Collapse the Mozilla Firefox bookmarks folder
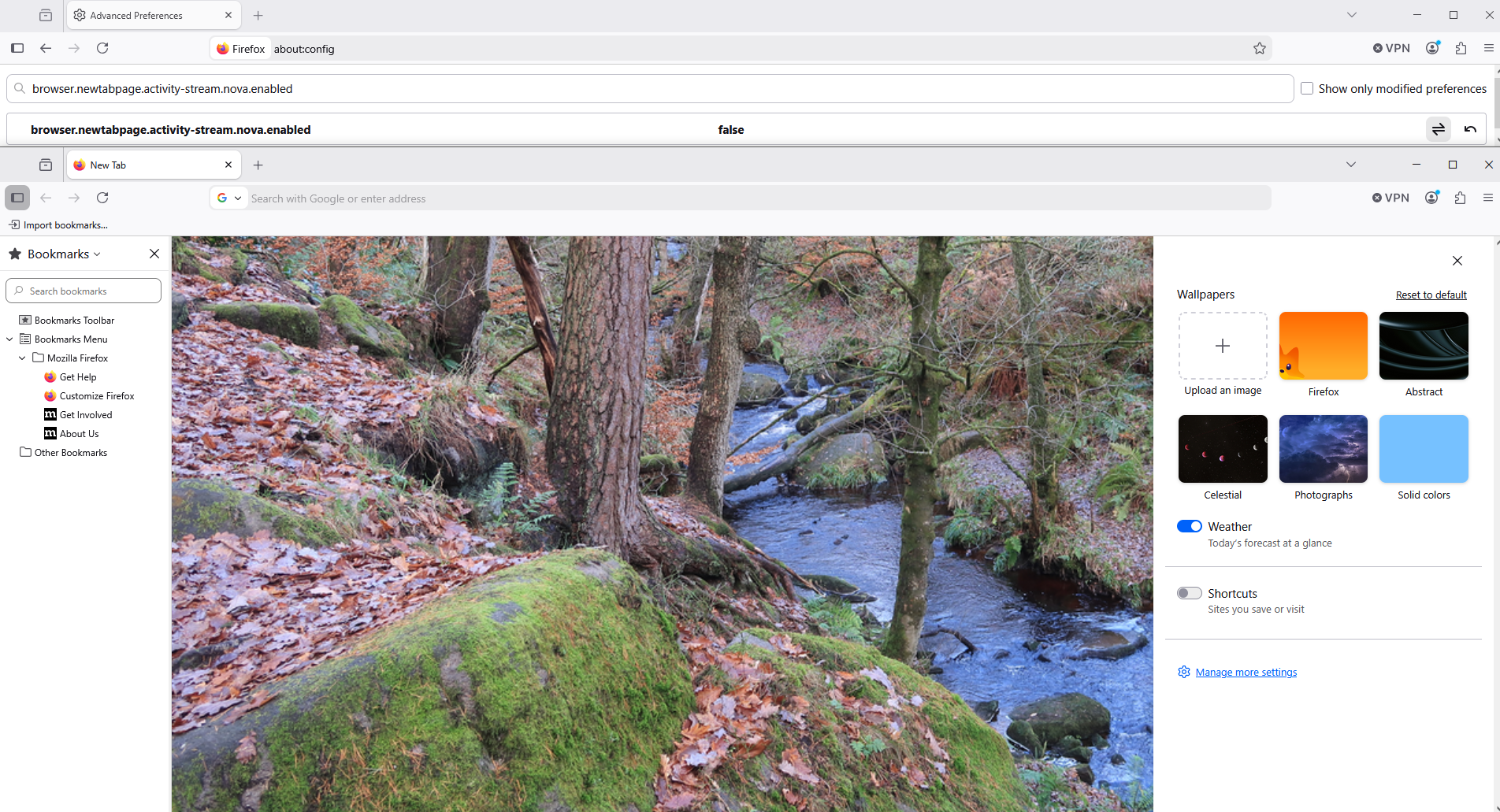The image size is (1500, 812). click(22, 358)
